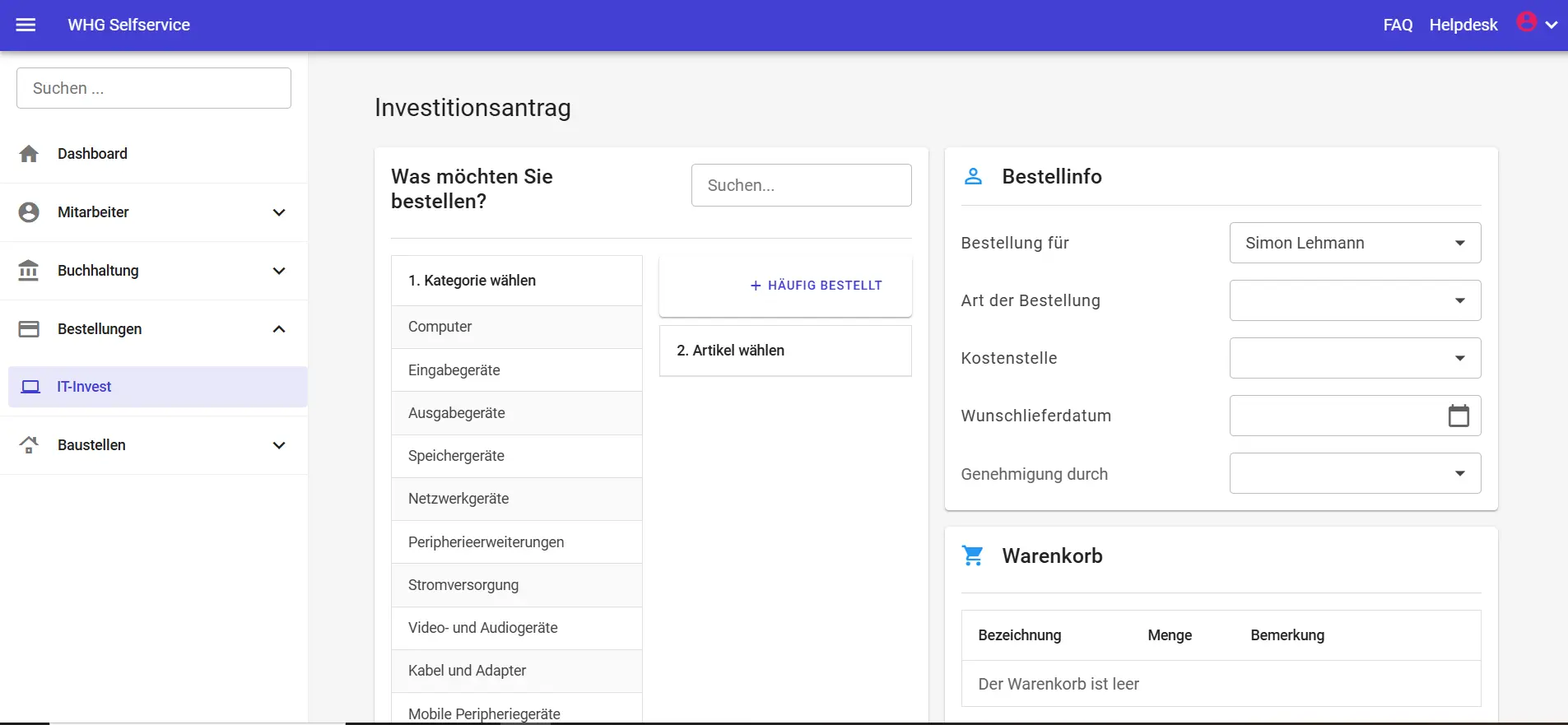This screenshot has width=1568, height=725.
Task: Open the Mitarbeiter menu item
Action: [x=154, y=212]
